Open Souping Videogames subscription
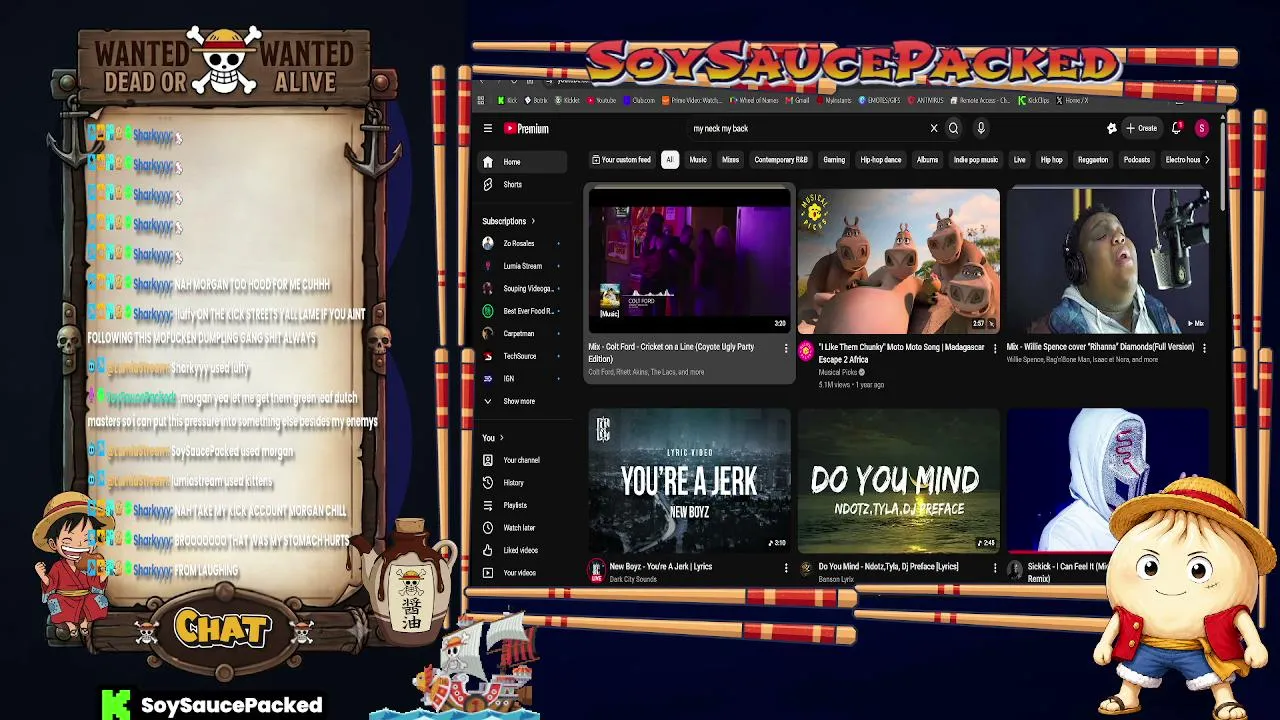 pos(522,288)
